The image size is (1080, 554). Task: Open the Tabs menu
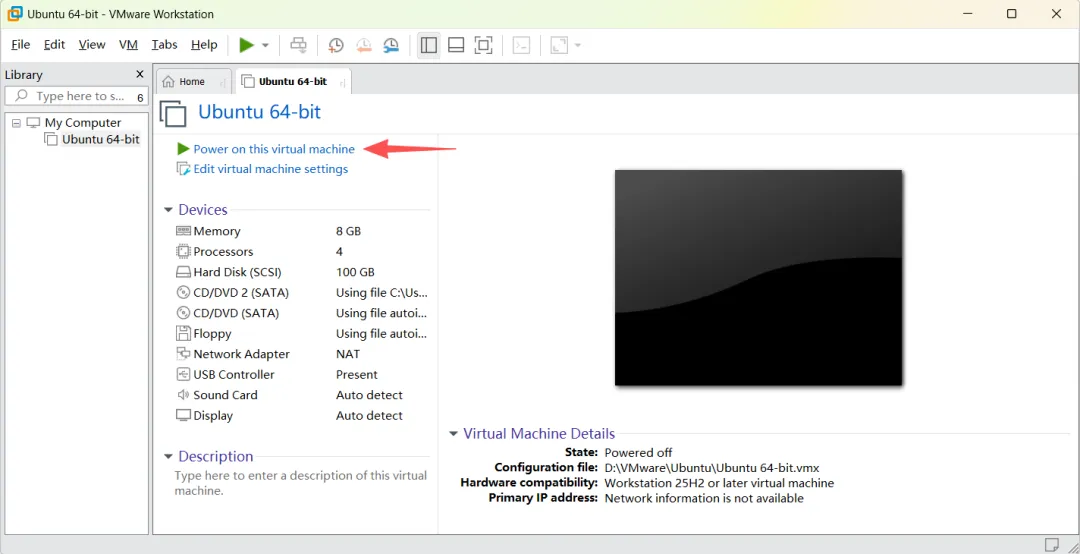click(x=165, y=45)
